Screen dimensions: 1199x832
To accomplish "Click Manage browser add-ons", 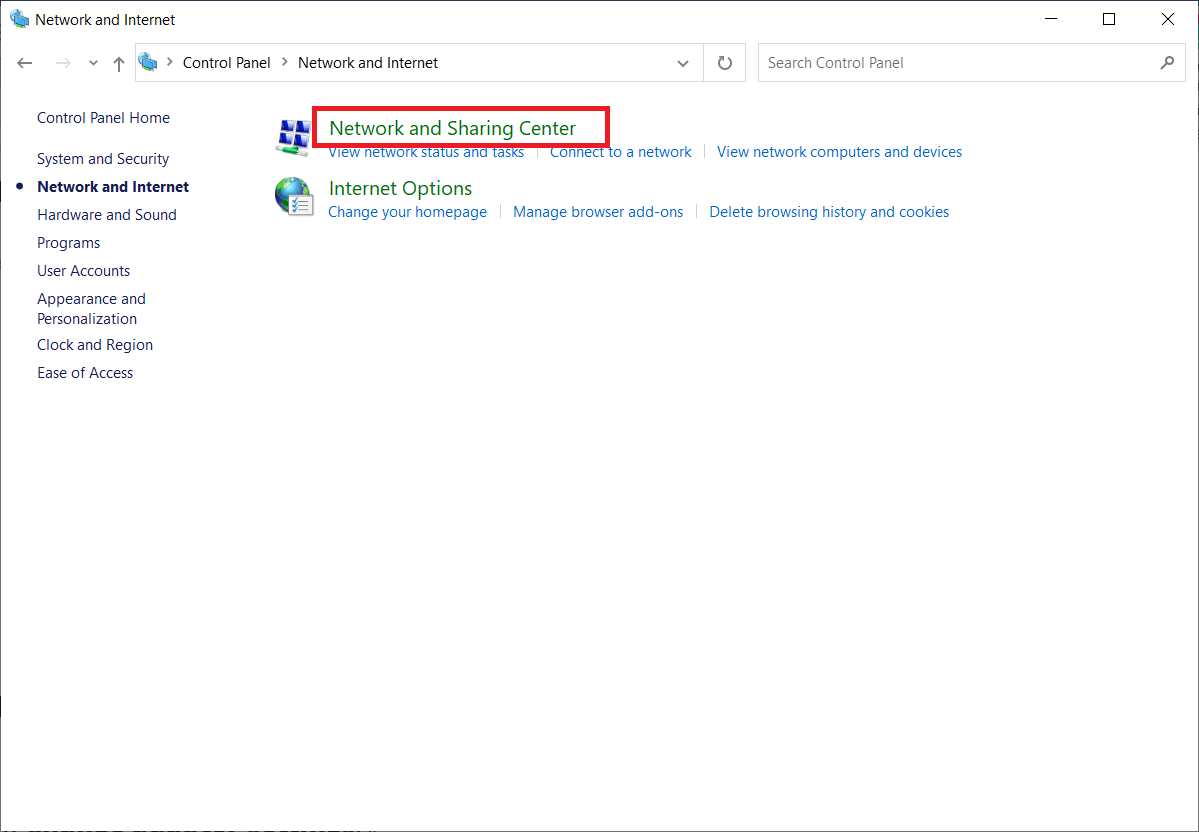I will [598, 212].
